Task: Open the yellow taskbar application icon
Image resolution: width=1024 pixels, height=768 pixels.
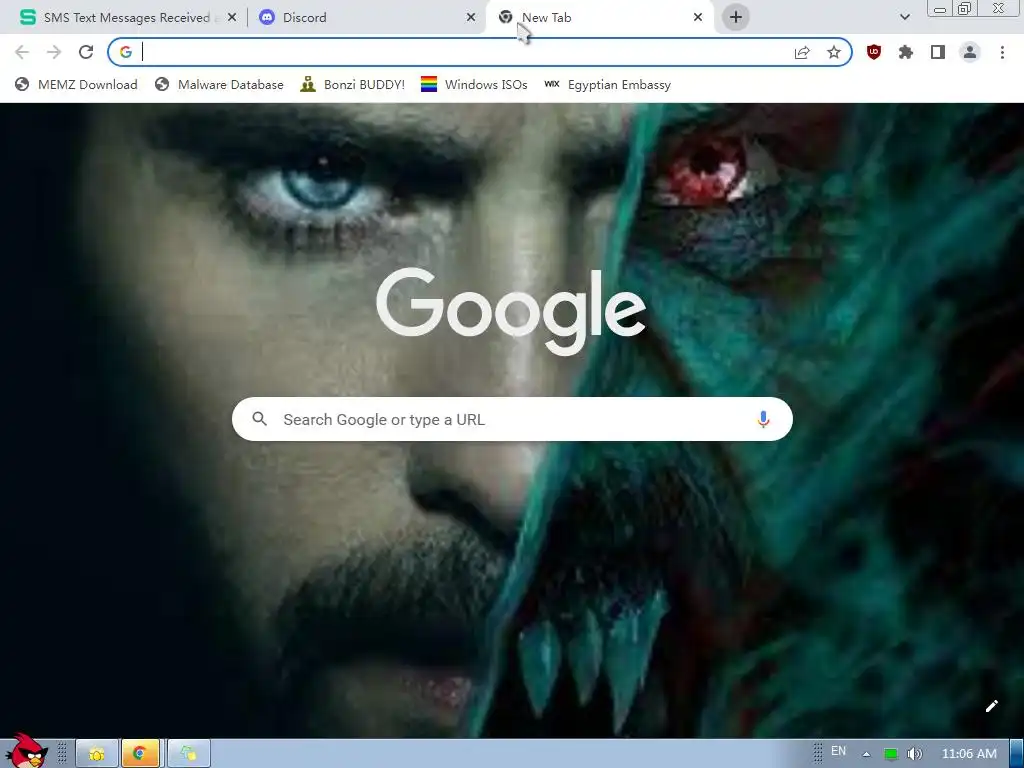Action: (97, 754)
